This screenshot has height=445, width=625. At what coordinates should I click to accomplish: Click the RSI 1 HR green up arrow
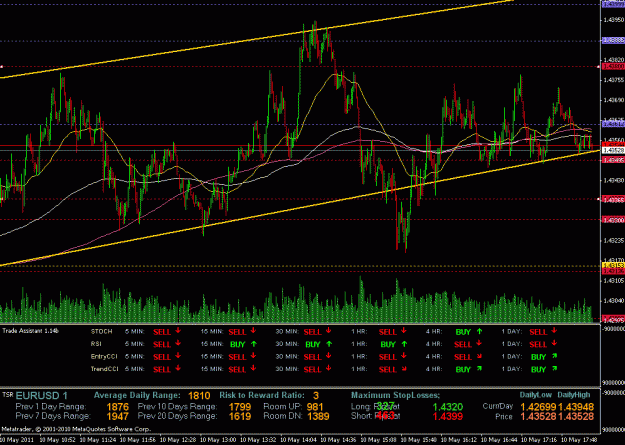pos(404,343)
